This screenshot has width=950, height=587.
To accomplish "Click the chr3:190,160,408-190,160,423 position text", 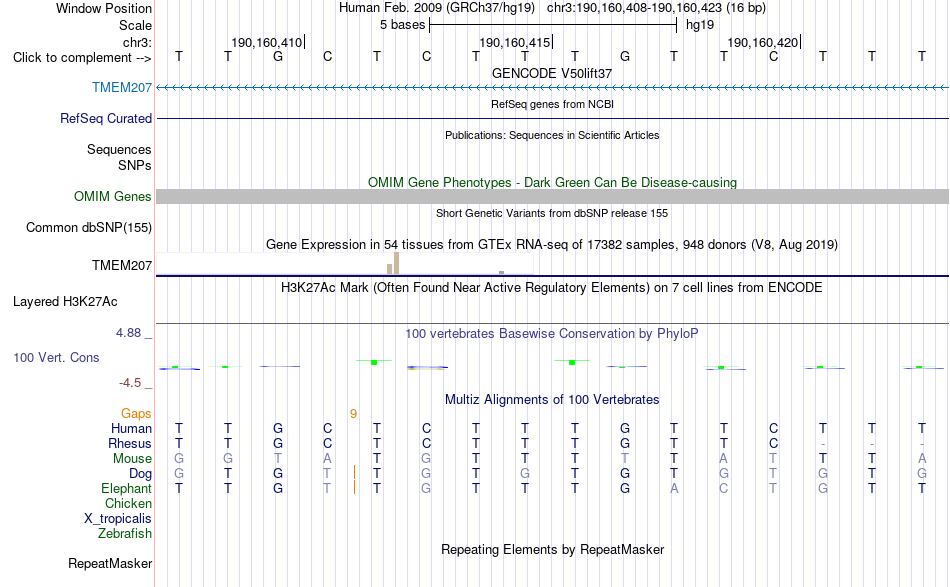I will tap(656, 8).
